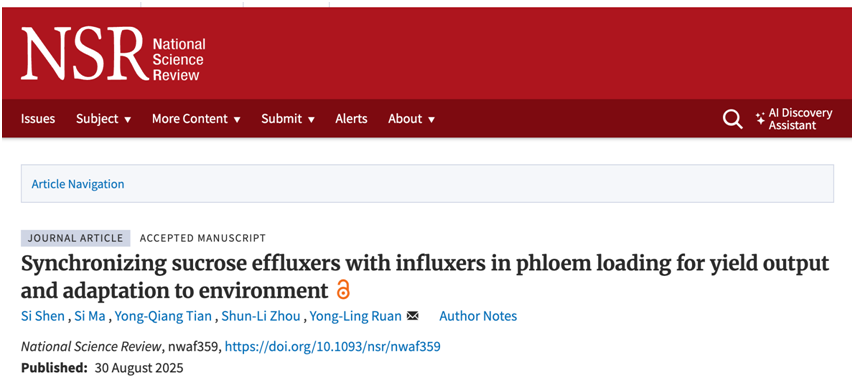
Task: Click author Shun-Li Zhou
Action: click(261, 316)
